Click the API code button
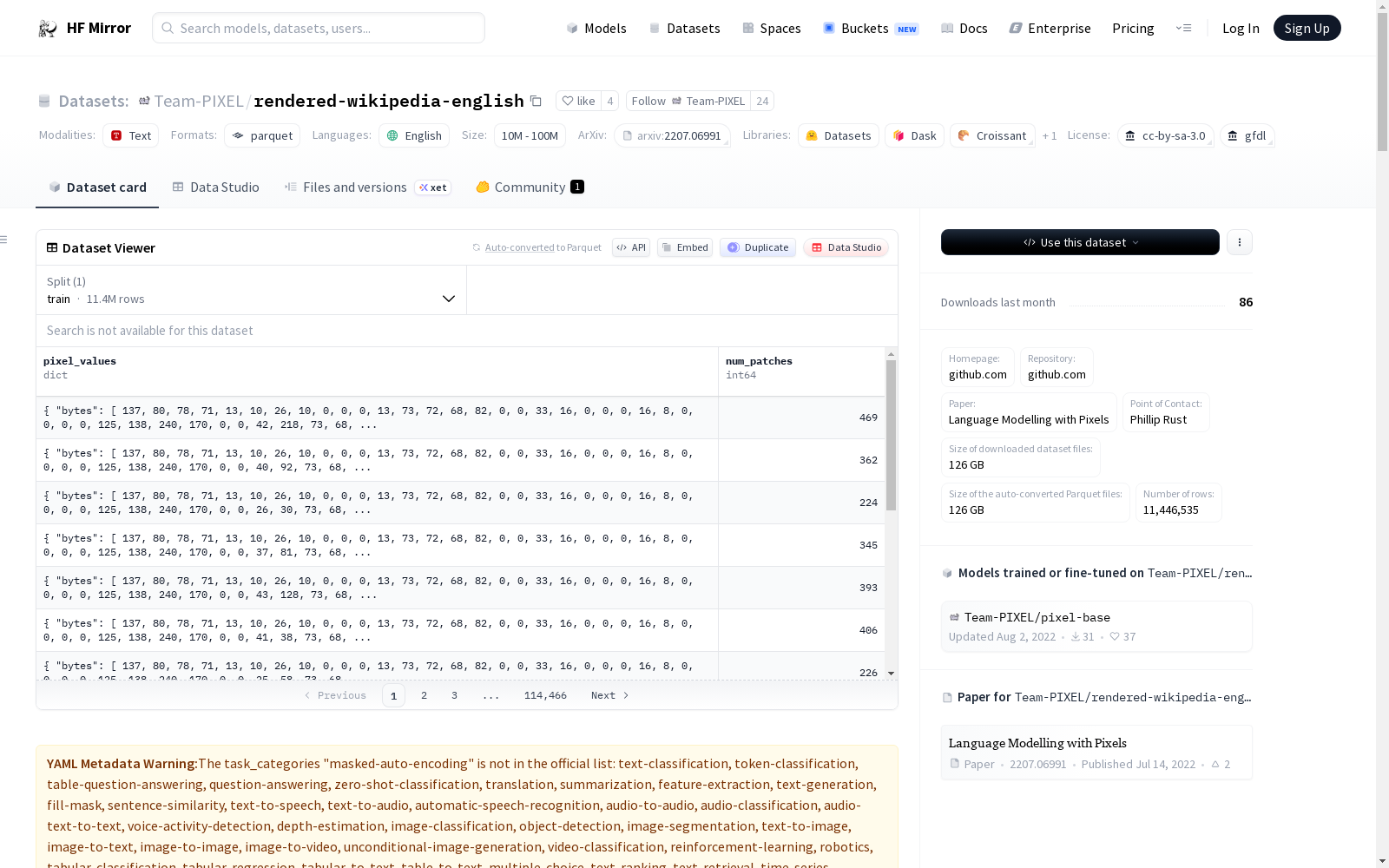Image resolution: width=1389 pixels, height=868 pixels. tap(631, 247)
